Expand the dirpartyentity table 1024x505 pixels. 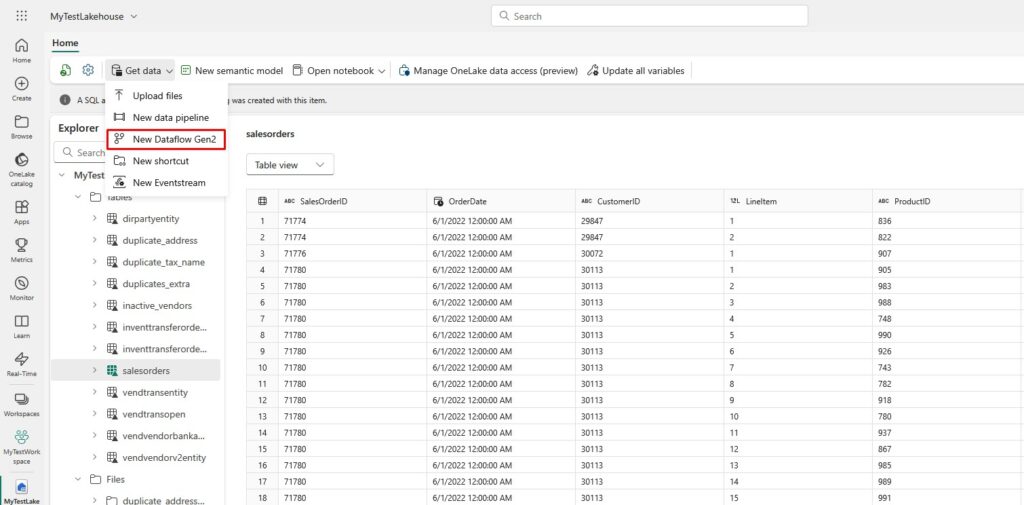click(x=95, y=218)
